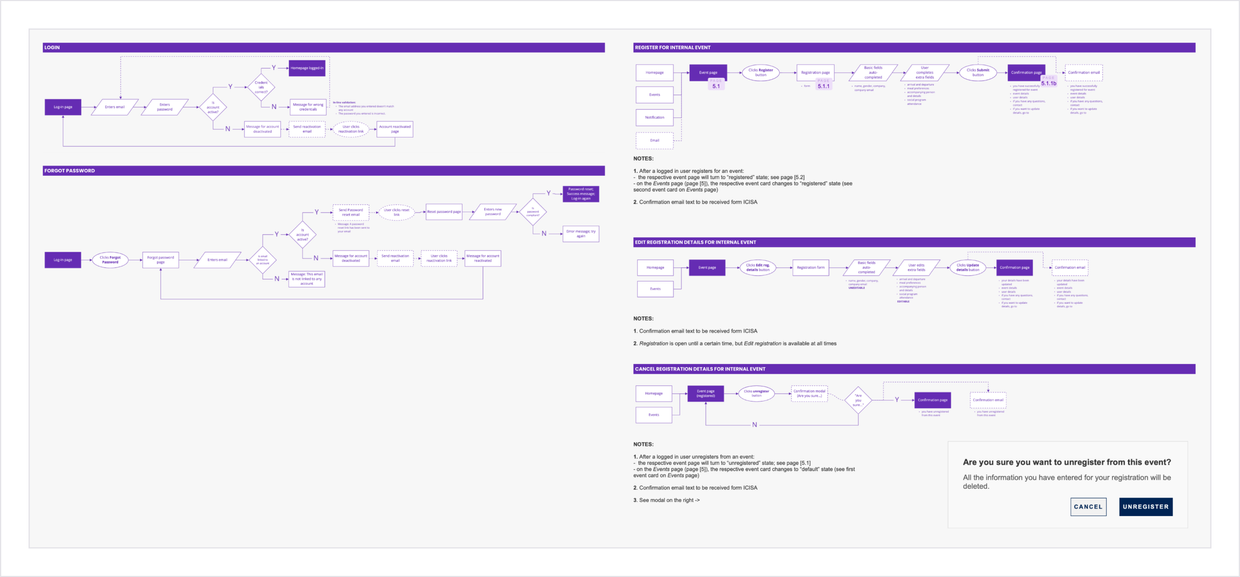The height and width of the screenshot is (577, 1240).
Task: Select the 'Message for wrong credentials' box
Action: click(x=307, y=106)
